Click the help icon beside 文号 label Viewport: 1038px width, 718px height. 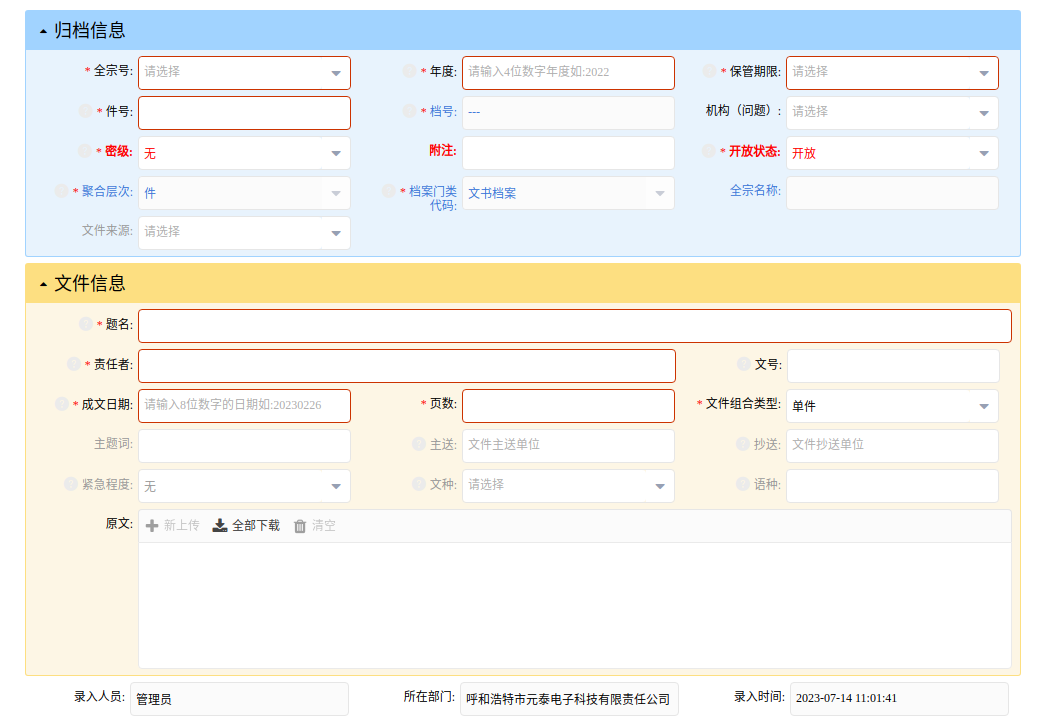743,364
